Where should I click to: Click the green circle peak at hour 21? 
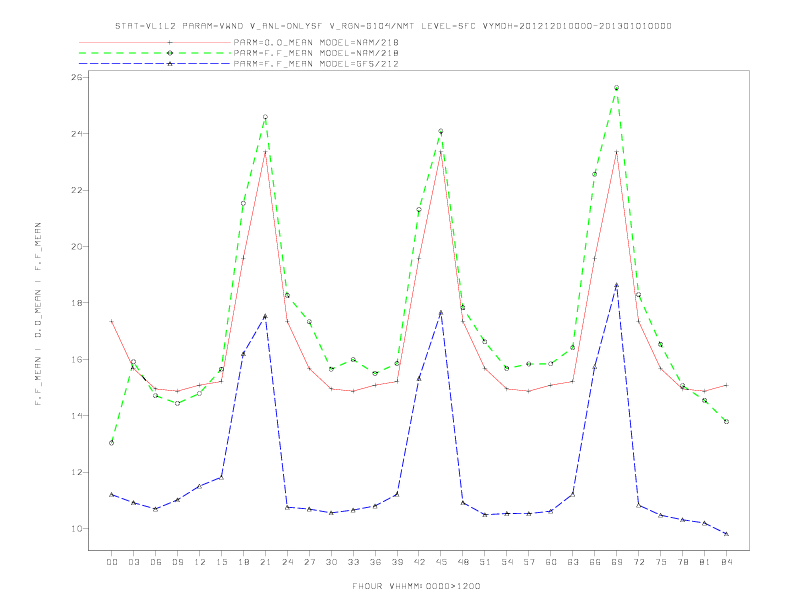[x=265, y=117]
